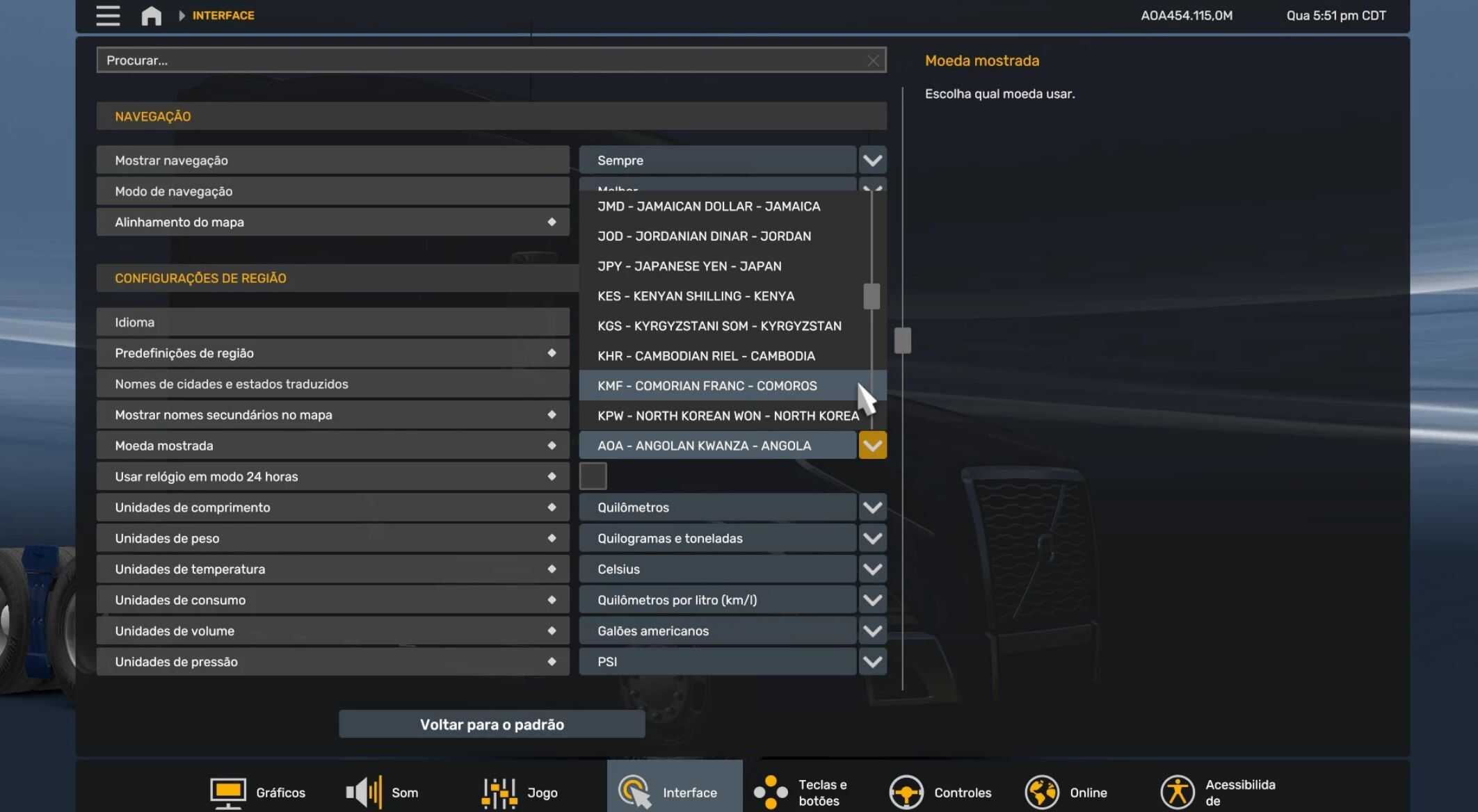Click the currency list scrollbar handle

tap(871, 296)
